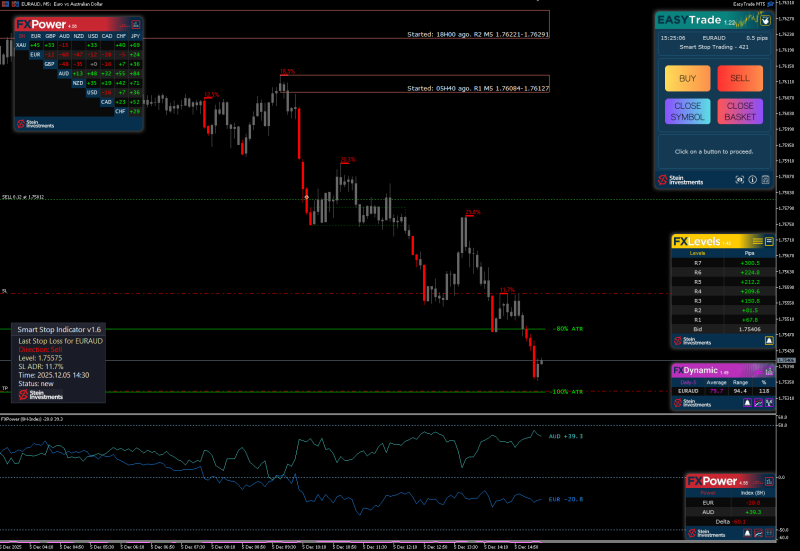Click the 'Status: new' line in Smart Stop
This screenshot has height=551, width=800.
36,384
